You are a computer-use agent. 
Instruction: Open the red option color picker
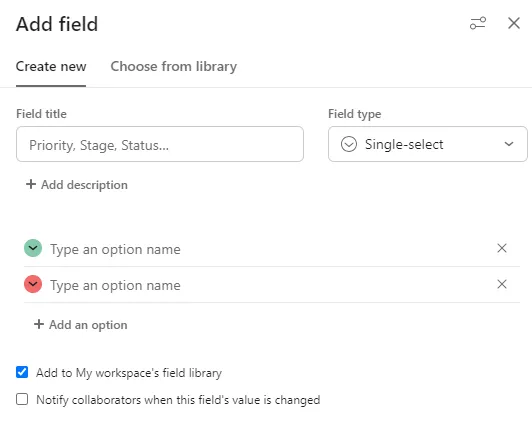click(x=33, y=284)
